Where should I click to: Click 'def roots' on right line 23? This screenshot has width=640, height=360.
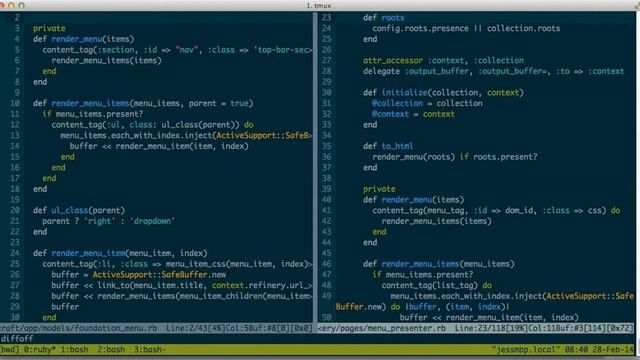tap(384, 18)
